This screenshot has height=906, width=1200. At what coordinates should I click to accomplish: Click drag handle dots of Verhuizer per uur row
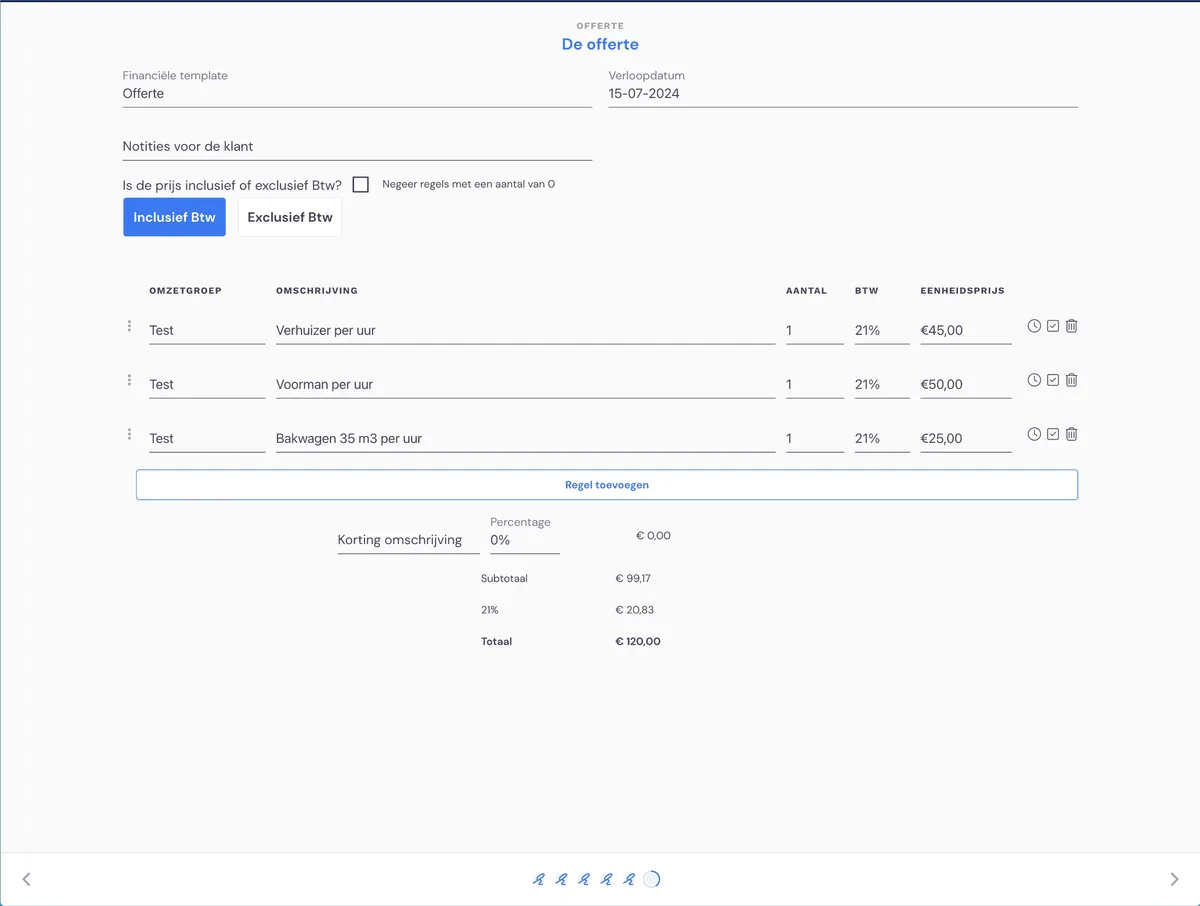[129, 326]
